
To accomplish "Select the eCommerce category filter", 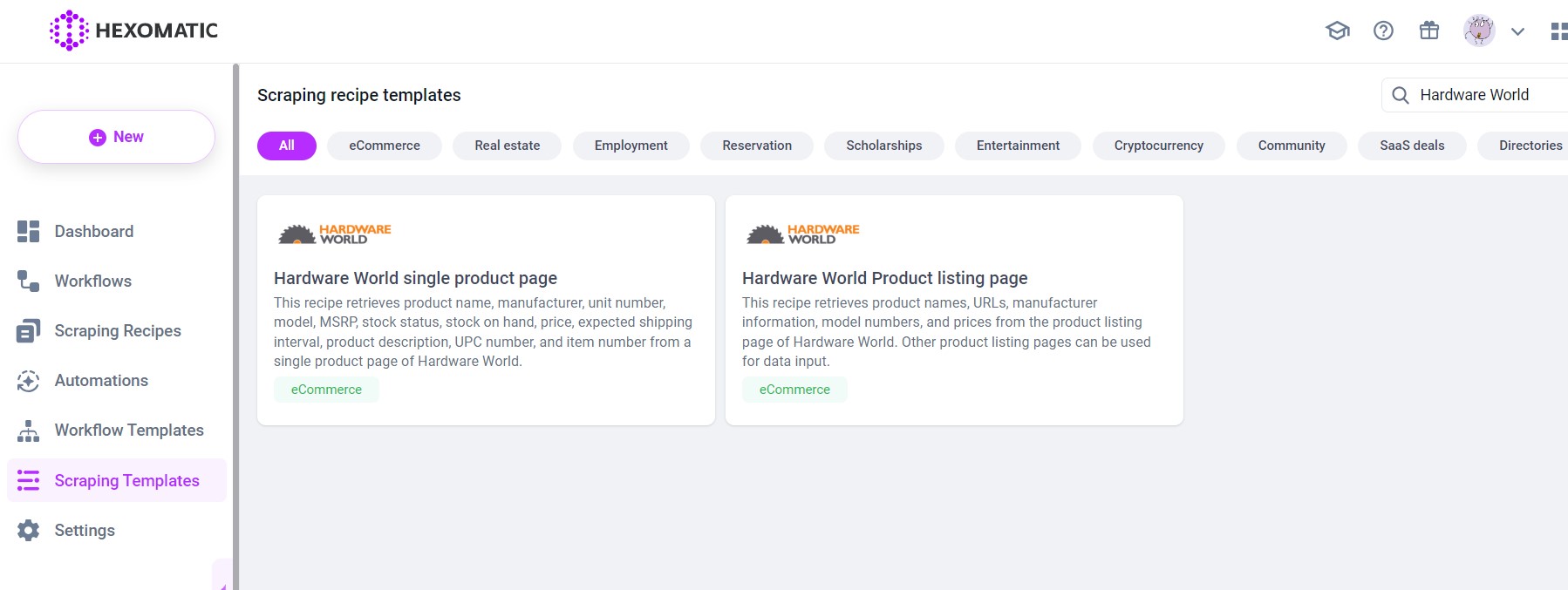I will [x=384, y=146].
